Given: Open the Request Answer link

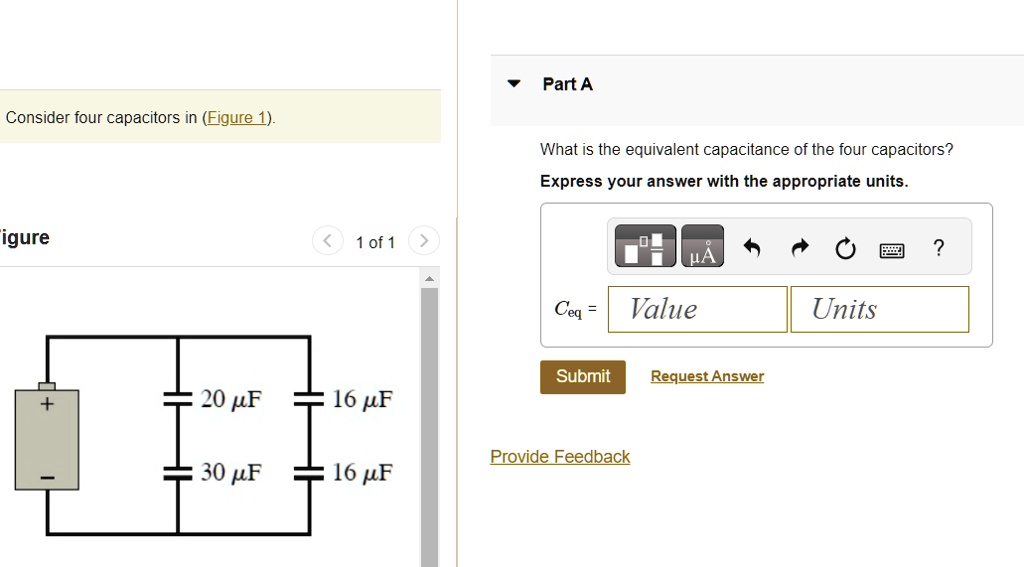Looking at the screenshot, I should [x=707, y=376].
